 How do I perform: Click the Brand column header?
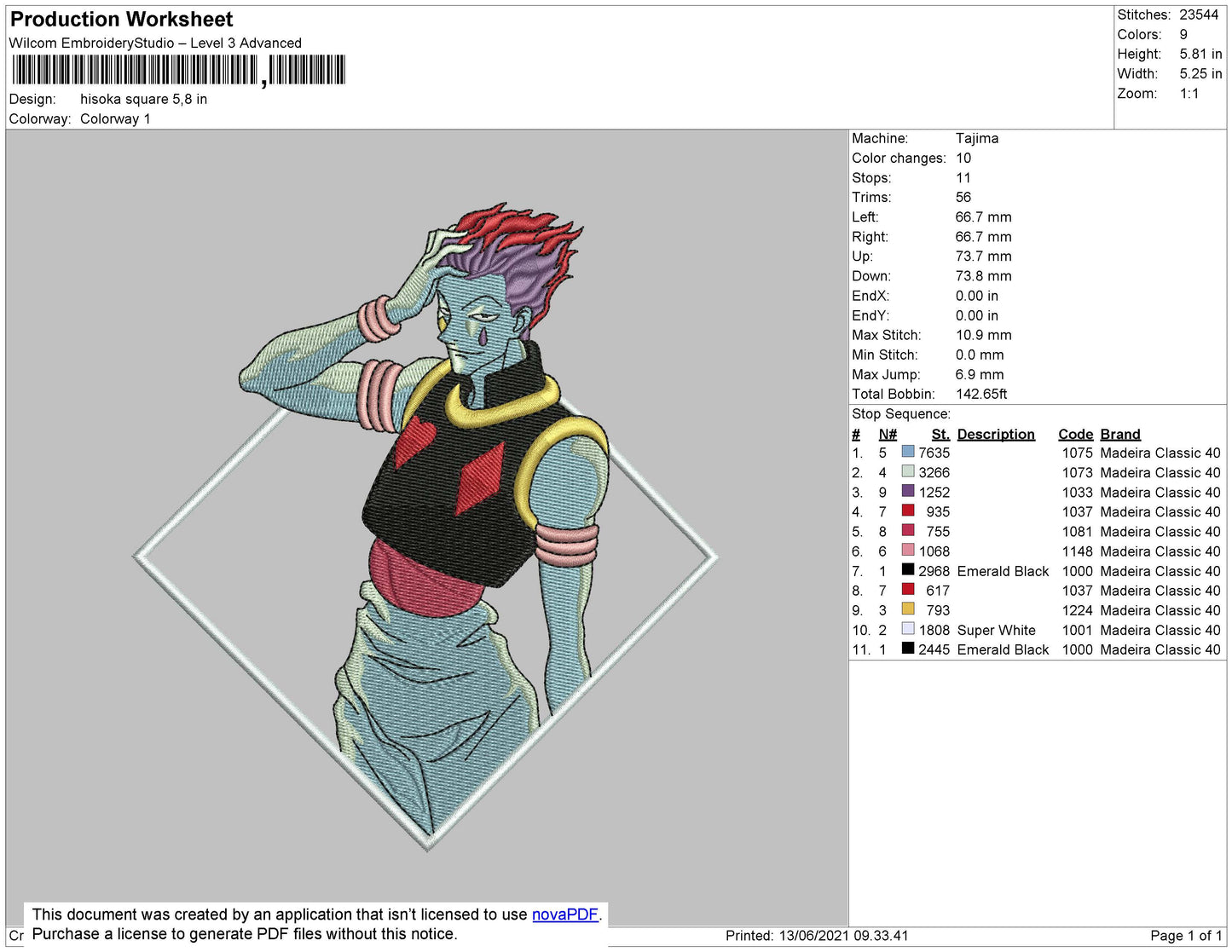pos(1120,434)
